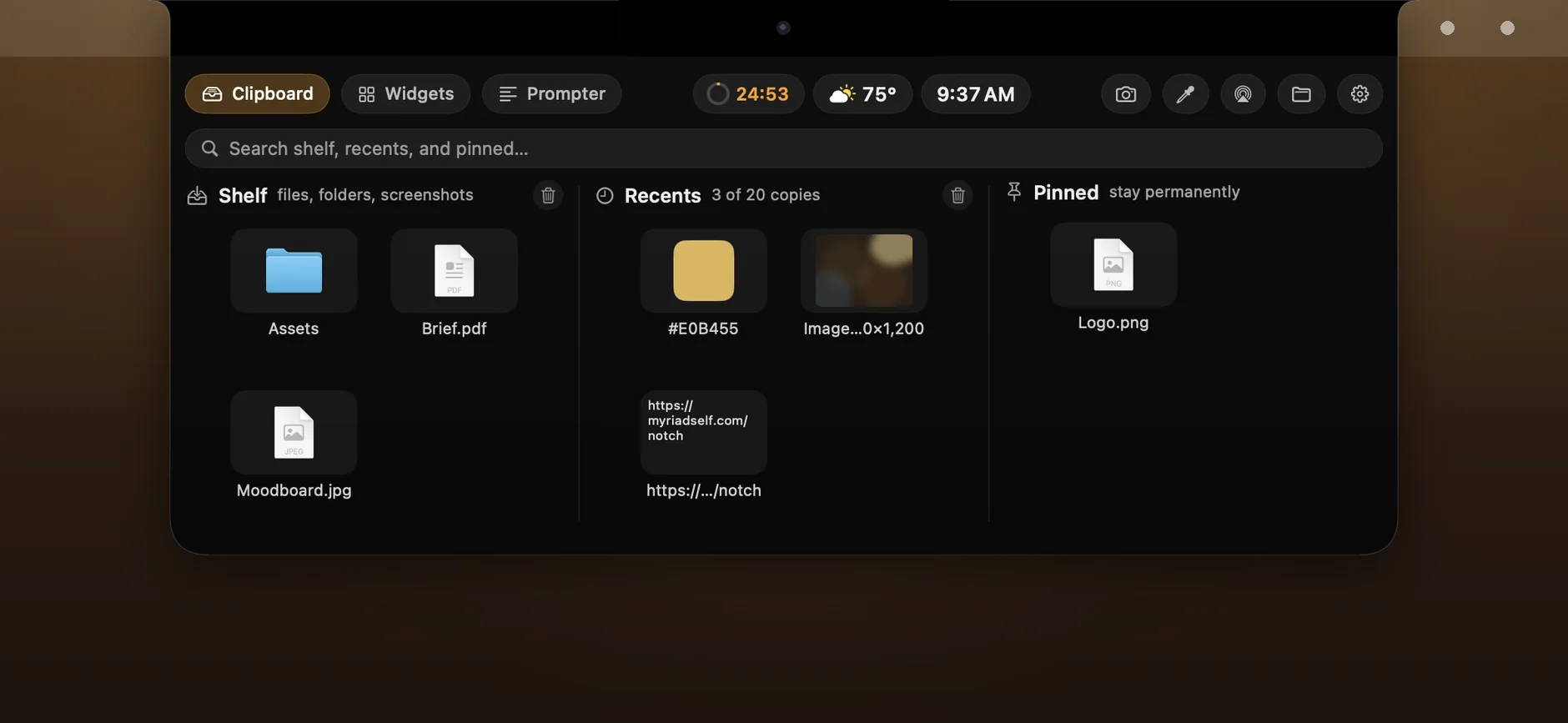Click the "https://.../notch" caption
The image size is (1568, 723).
coord(703,490)
